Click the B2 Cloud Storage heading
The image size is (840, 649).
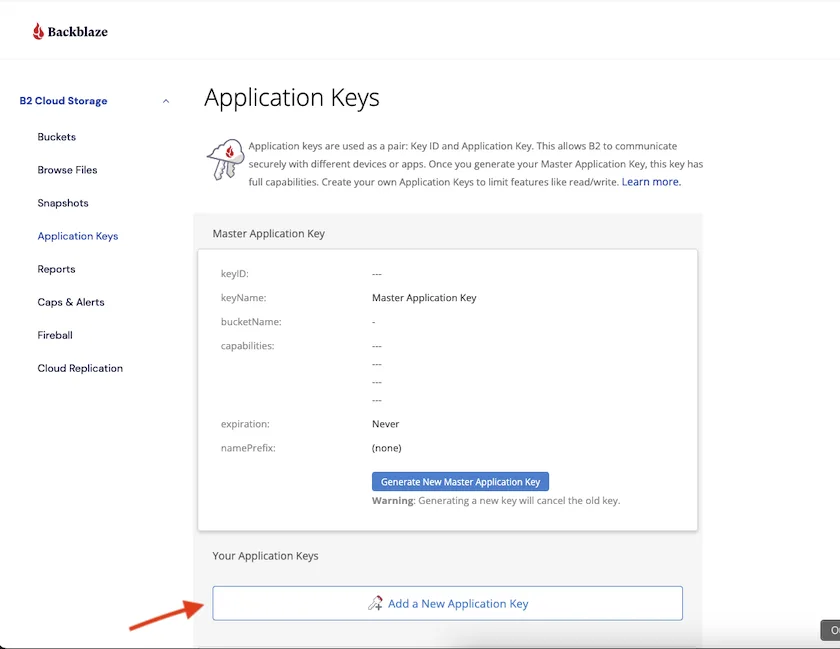63,100
